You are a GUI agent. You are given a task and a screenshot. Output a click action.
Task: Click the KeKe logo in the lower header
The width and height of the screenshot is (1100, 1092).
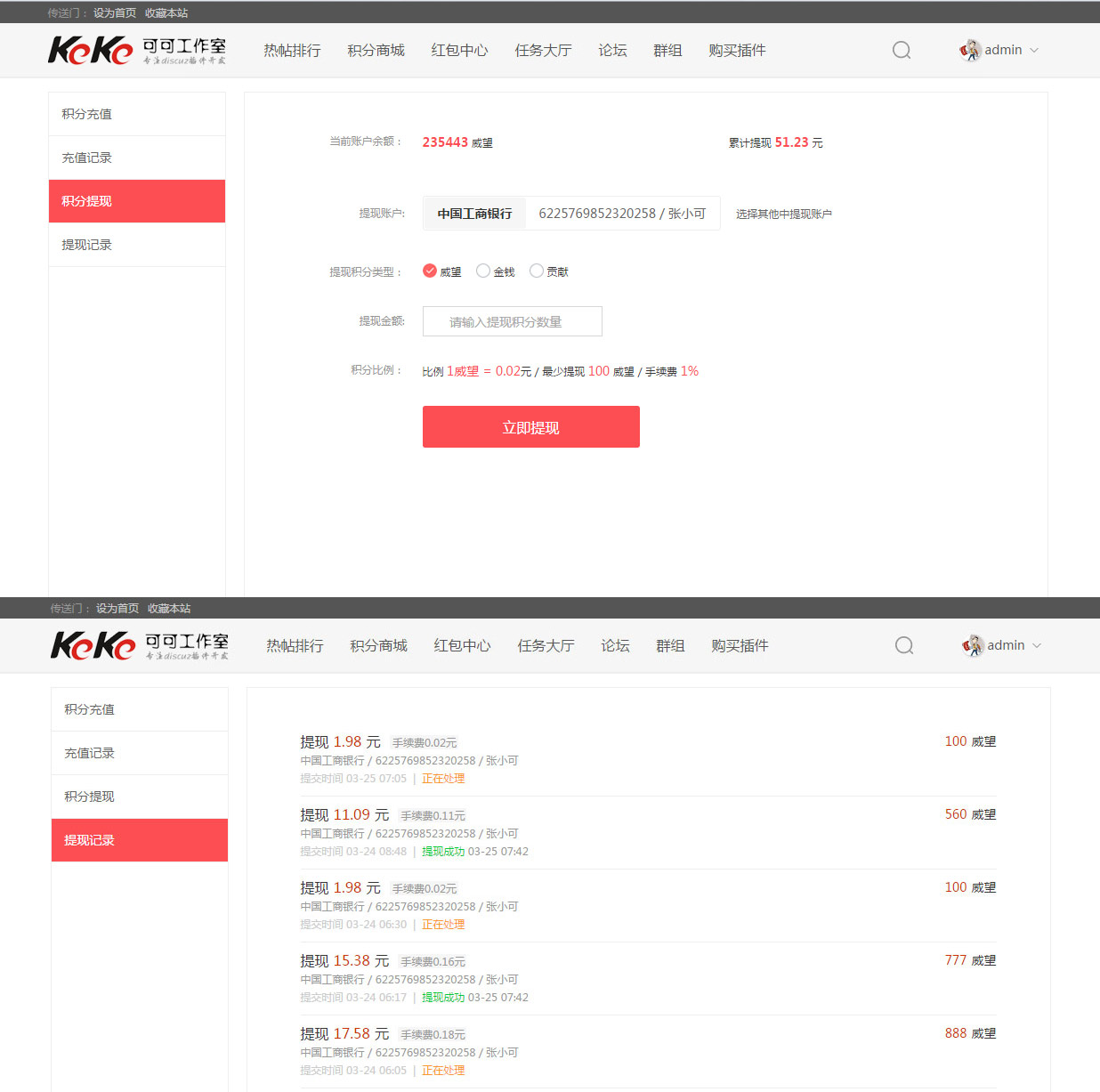pos(140,645)
